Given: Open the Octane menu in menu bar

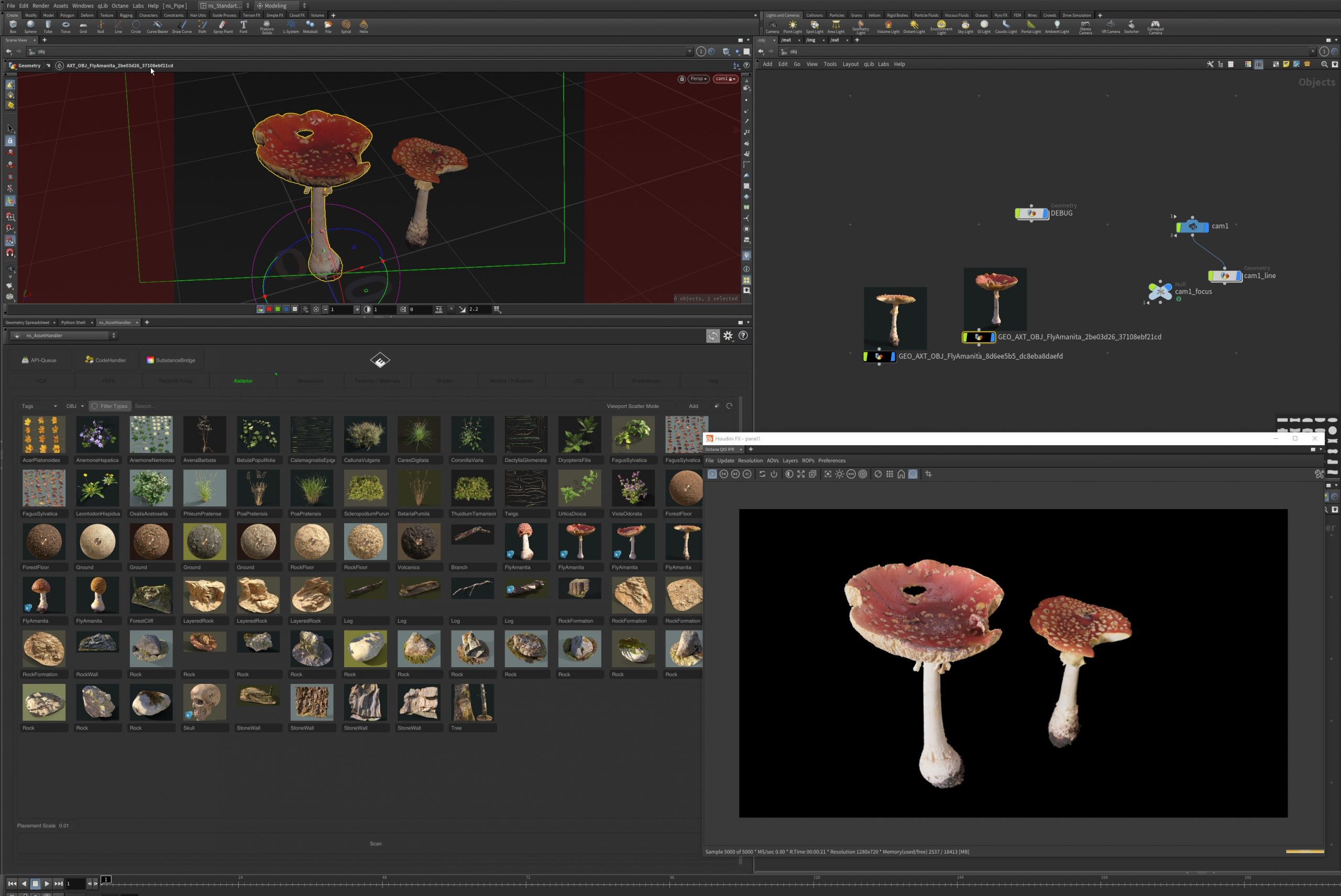Looking at the screenshot, I should [120, 6].
